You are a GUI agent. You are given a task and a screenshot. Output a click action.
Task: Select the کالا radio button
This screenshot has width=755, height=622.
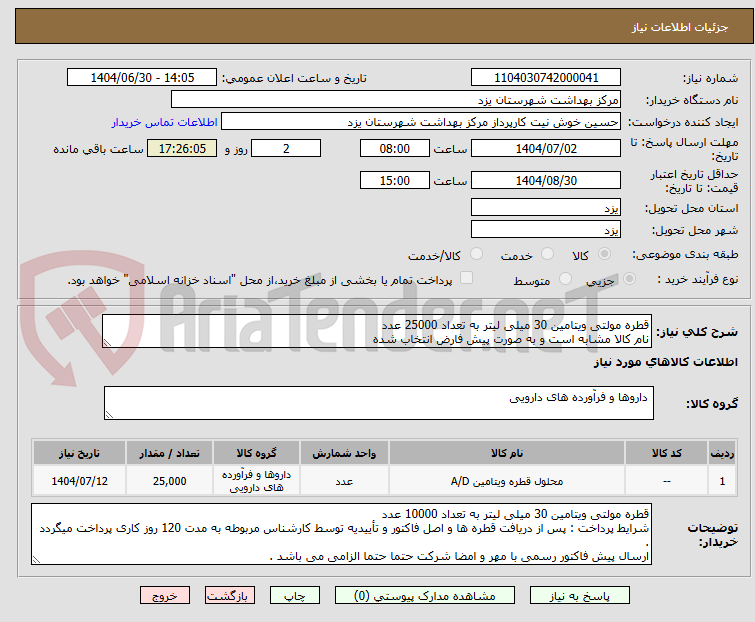point(604,254)
